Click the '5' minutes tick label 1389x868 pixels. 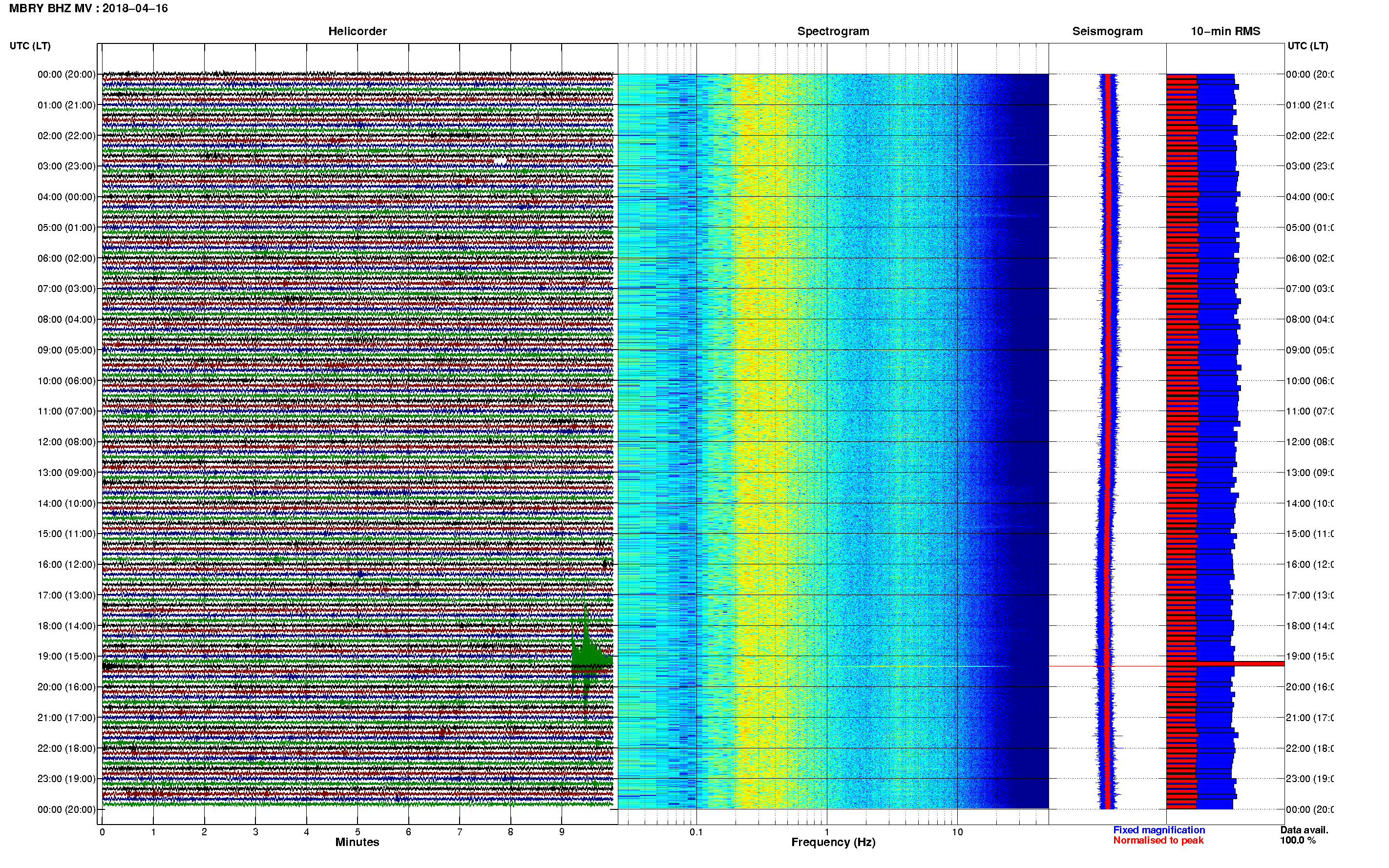(x=357, y=831)
